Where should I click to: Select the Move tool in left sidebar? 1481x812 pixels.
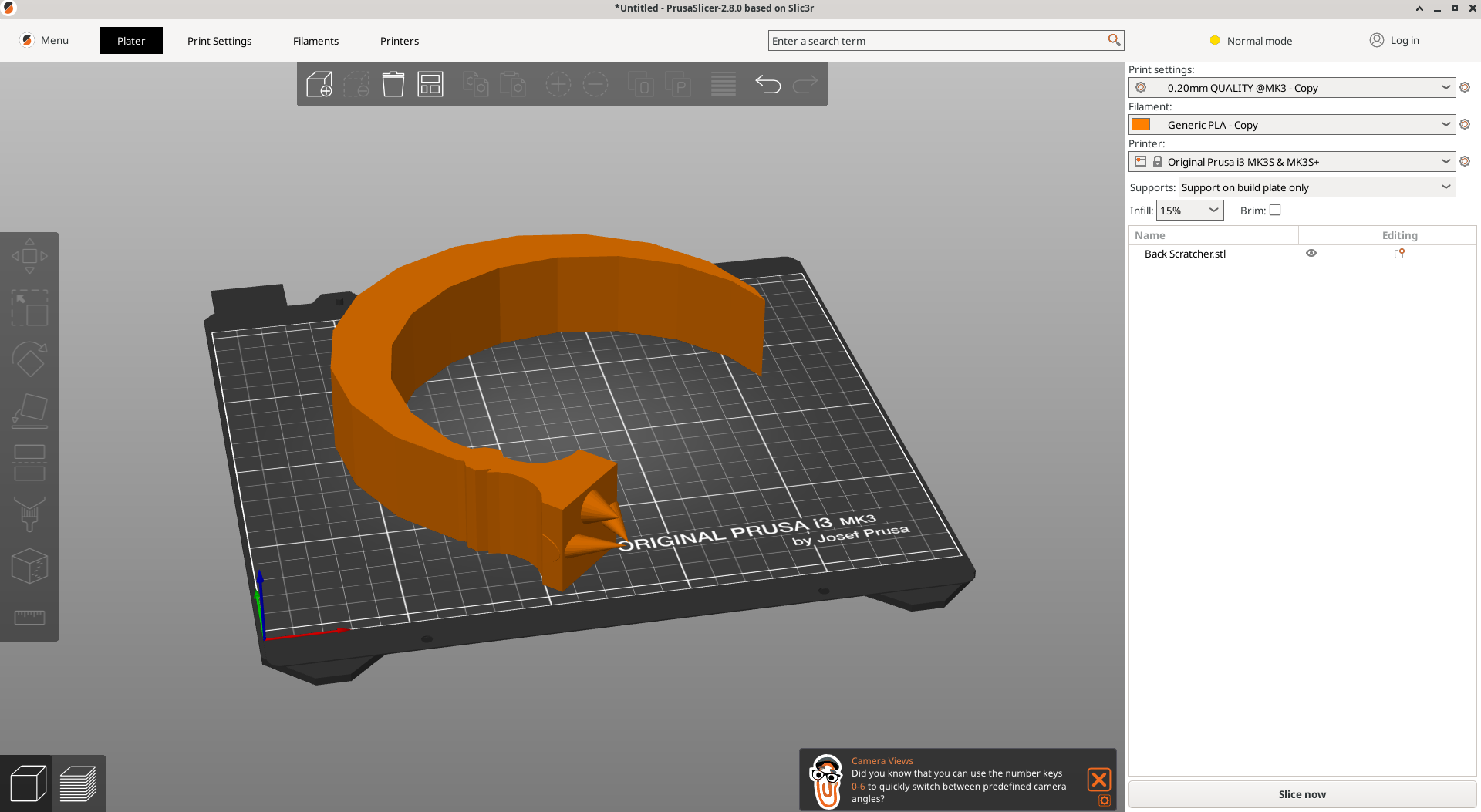click(29, 256)
